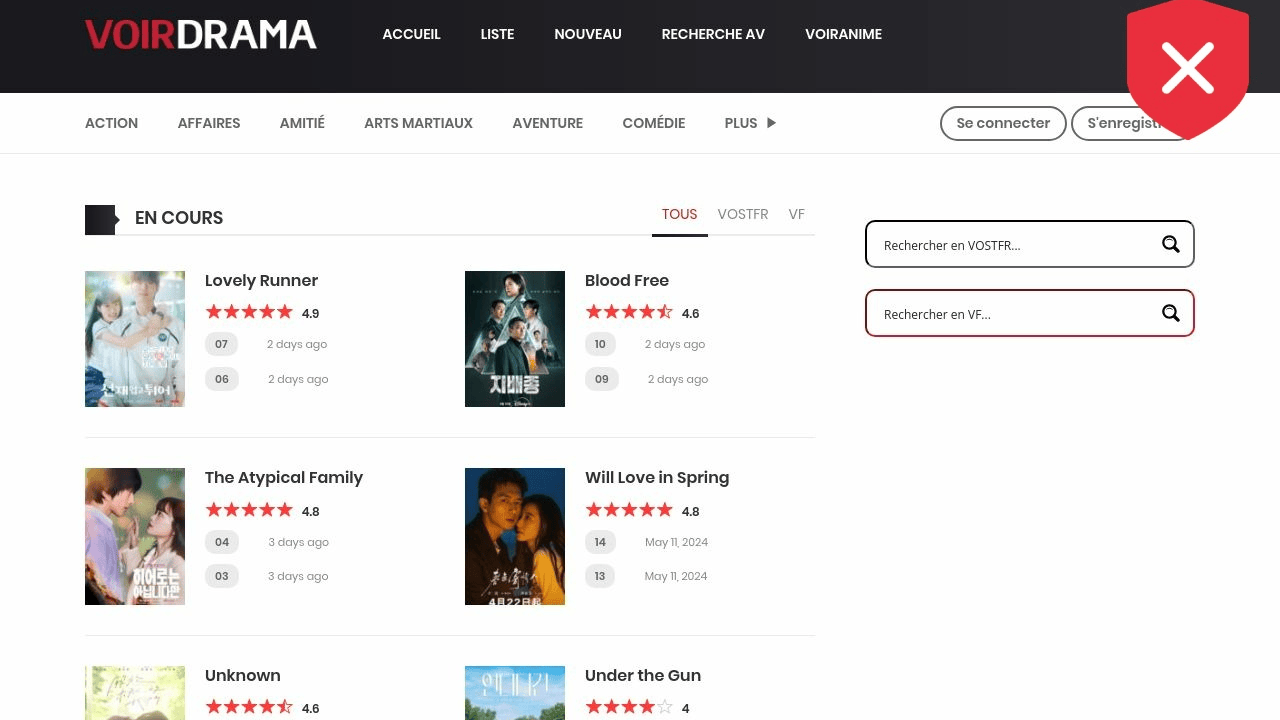Open the Blood Free title link
This screenshot has width=1280, height=720.
click(627, 281)
